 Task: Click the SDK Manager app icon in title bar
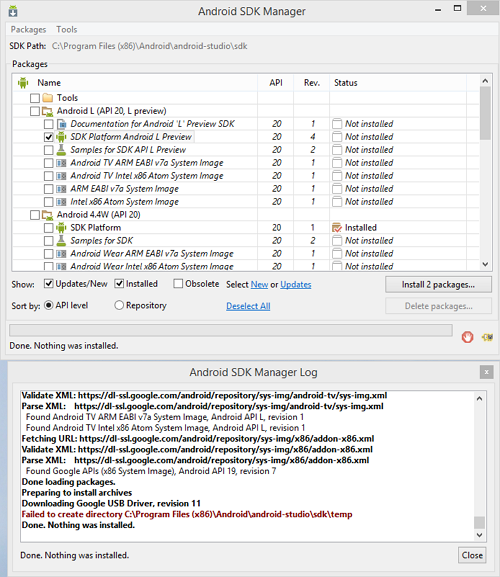coord(13,11)
